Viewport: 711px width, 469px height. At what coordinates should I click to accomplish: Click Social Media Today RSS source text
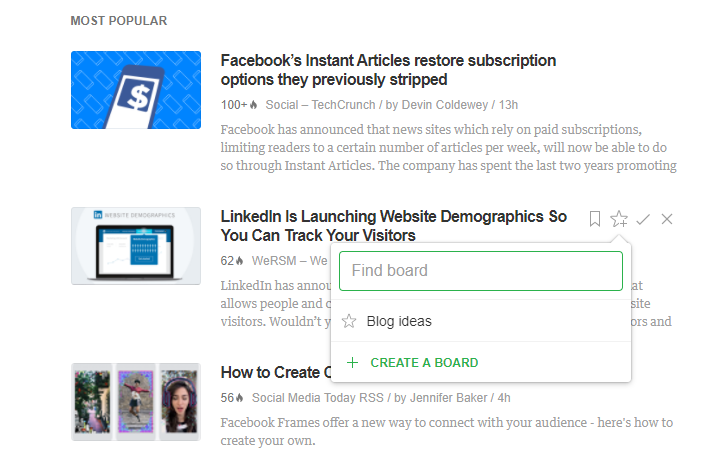[317, 398]
